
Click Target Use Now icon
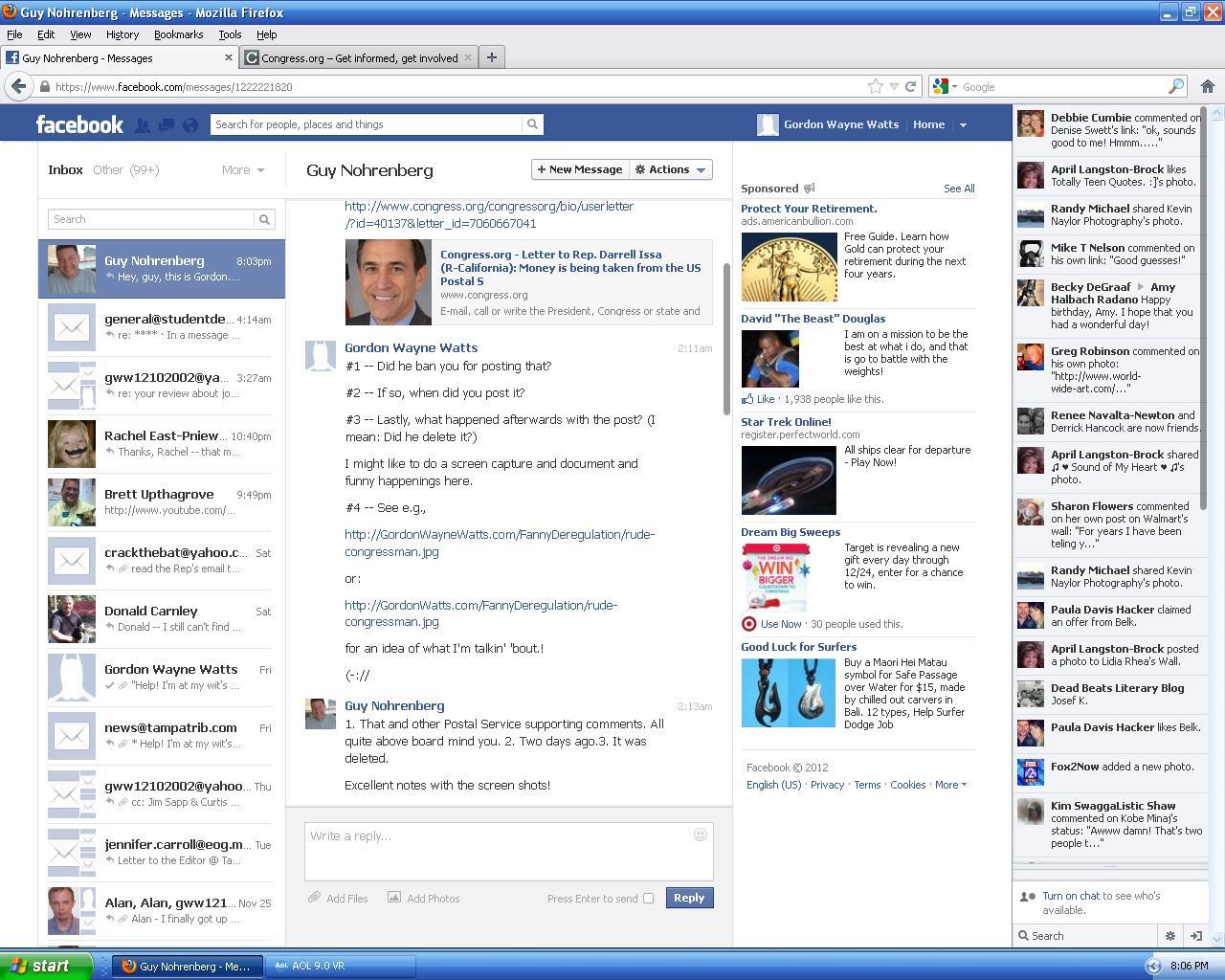[x=748, y=624]
